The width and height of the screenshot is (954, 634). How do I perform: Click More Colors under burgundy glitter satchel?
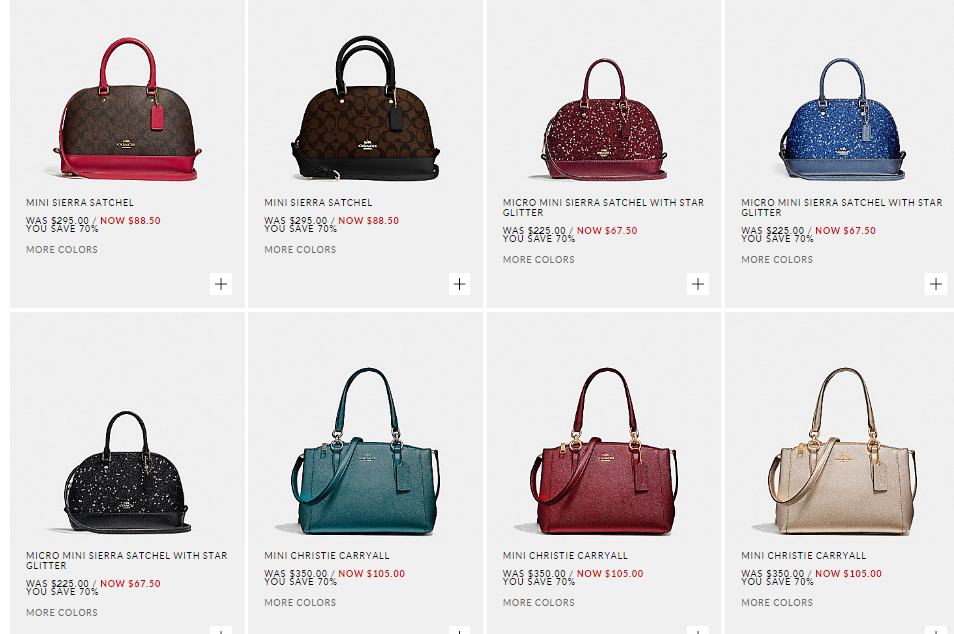tap(538, 259)
